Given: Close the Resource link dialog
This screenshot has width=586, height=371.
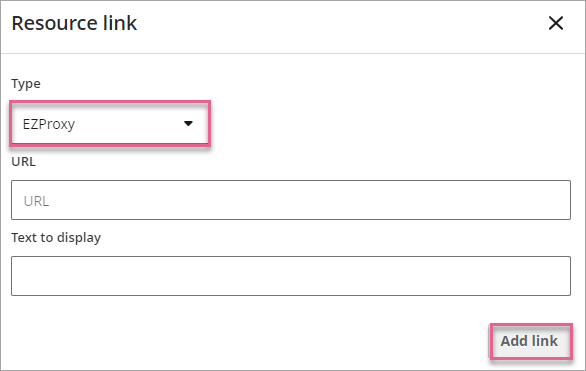Looking at the screenshot, I should [x=556, y=23].
